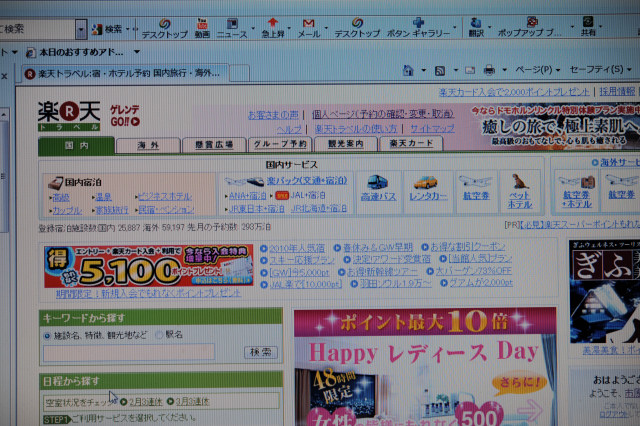
Task: Switch to the 海外 tab
Action: pos(148,145)
